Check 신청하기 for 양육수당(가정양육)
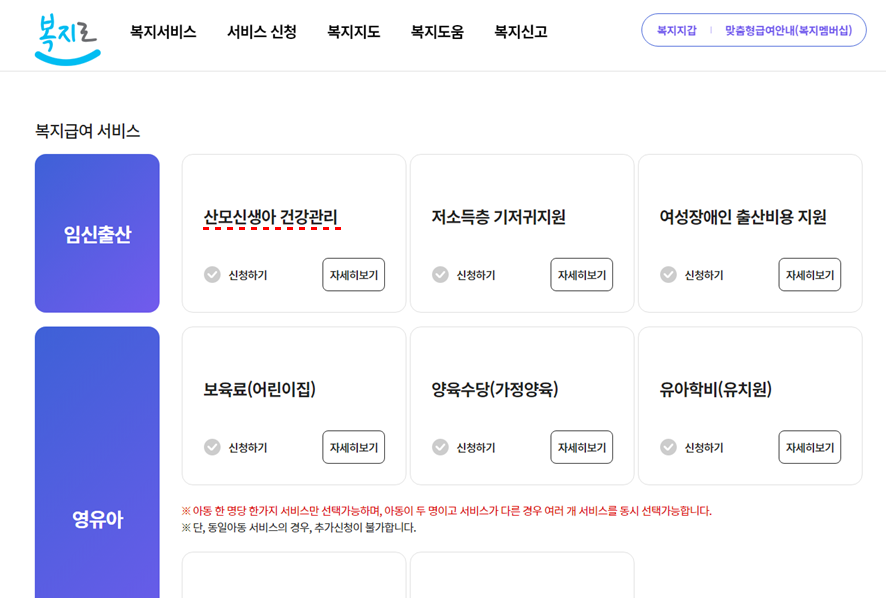Image resolution: width=886 pixels, height=598 pixels. click(x=464, y=447)
